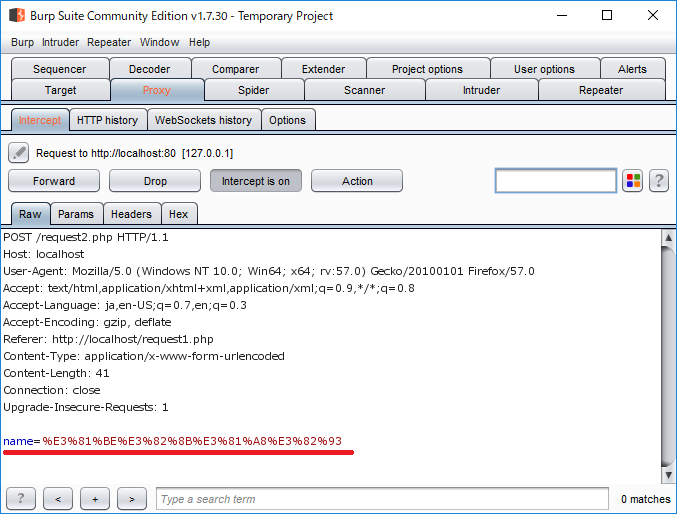677x514 pixels.
Task: Open the Repeater tool tab
Action: tap(601, 90)
